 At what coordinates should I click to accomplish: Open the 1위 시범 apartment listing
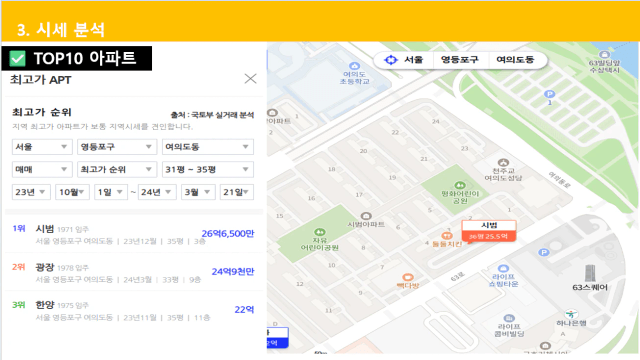(x=133, y=234)
